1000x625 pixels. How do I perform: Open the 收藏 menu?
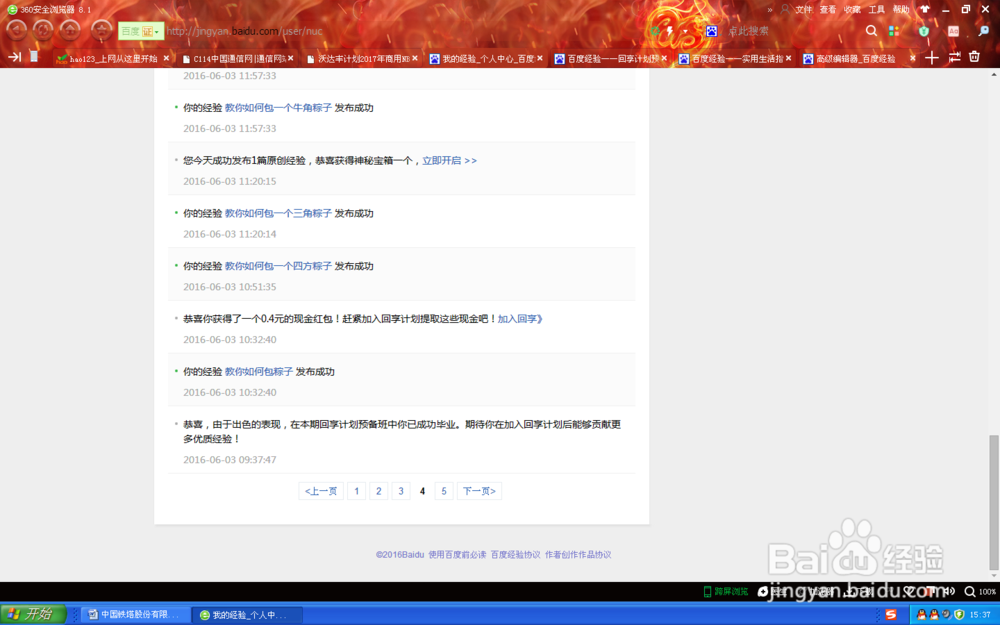(x=852, y=10)
